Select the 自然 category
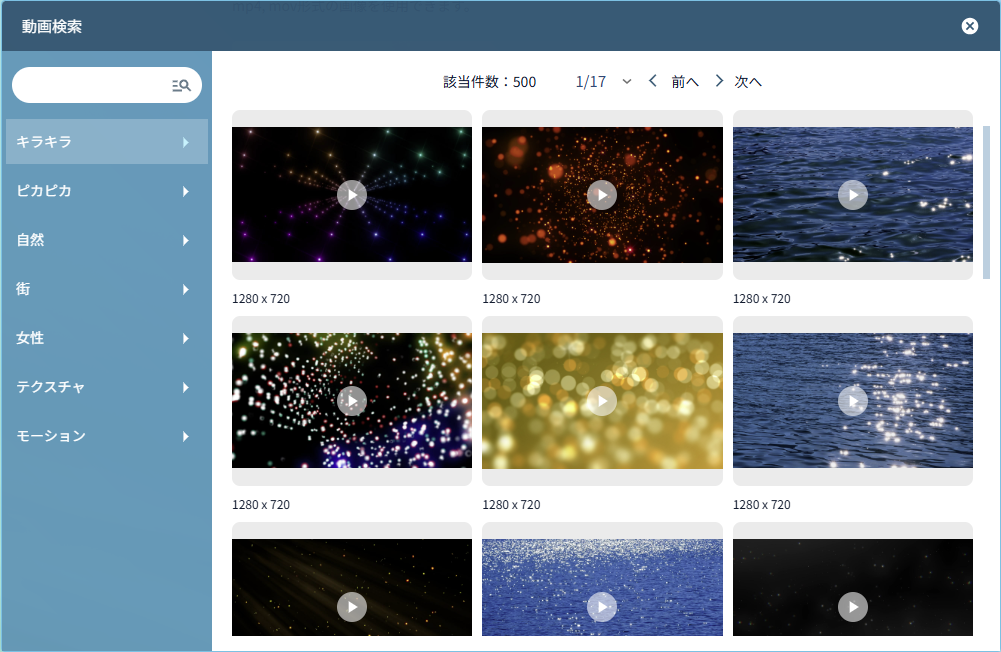This screenshot has height=652, width=1001. pyautogui.click(x=107, y=240)
